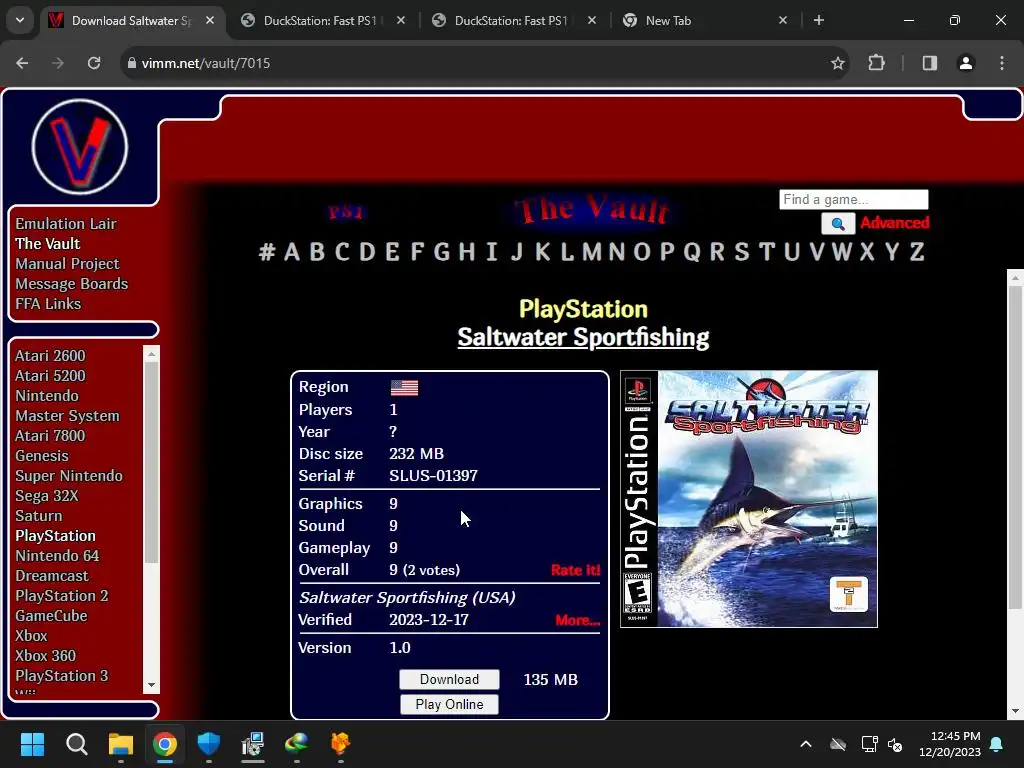Click the Find a game search field
This screenshot has height=768, width=1024.
(x=854, y=199)
